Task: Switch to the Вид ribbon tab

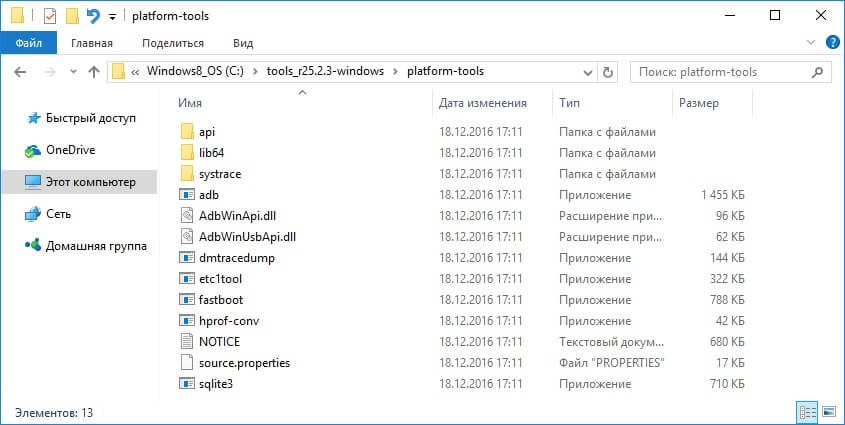Action: coord(243,43)
